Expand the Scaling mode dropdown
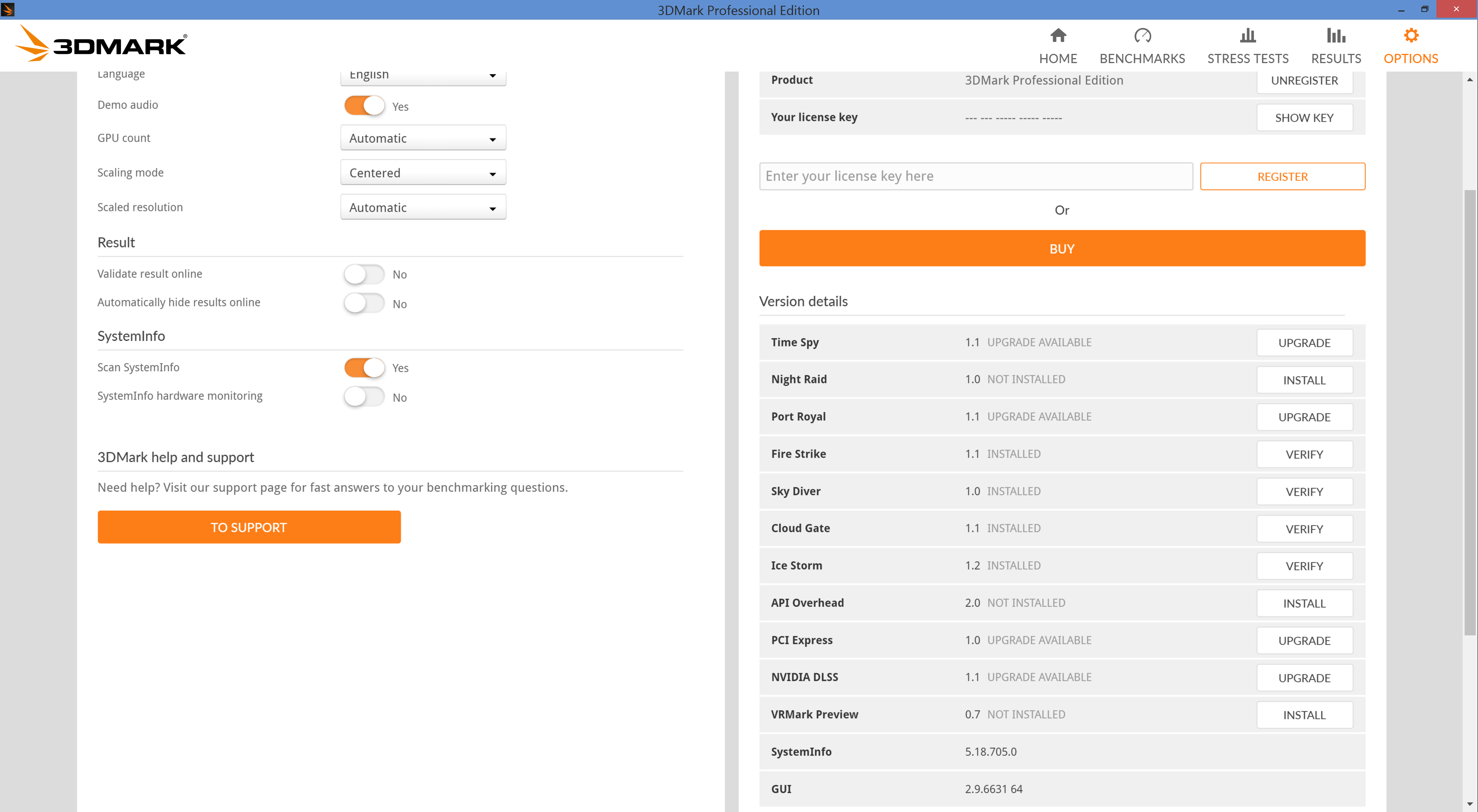Image resolution: width=1478 pixels, height=812 pixels. click(423, 173)
